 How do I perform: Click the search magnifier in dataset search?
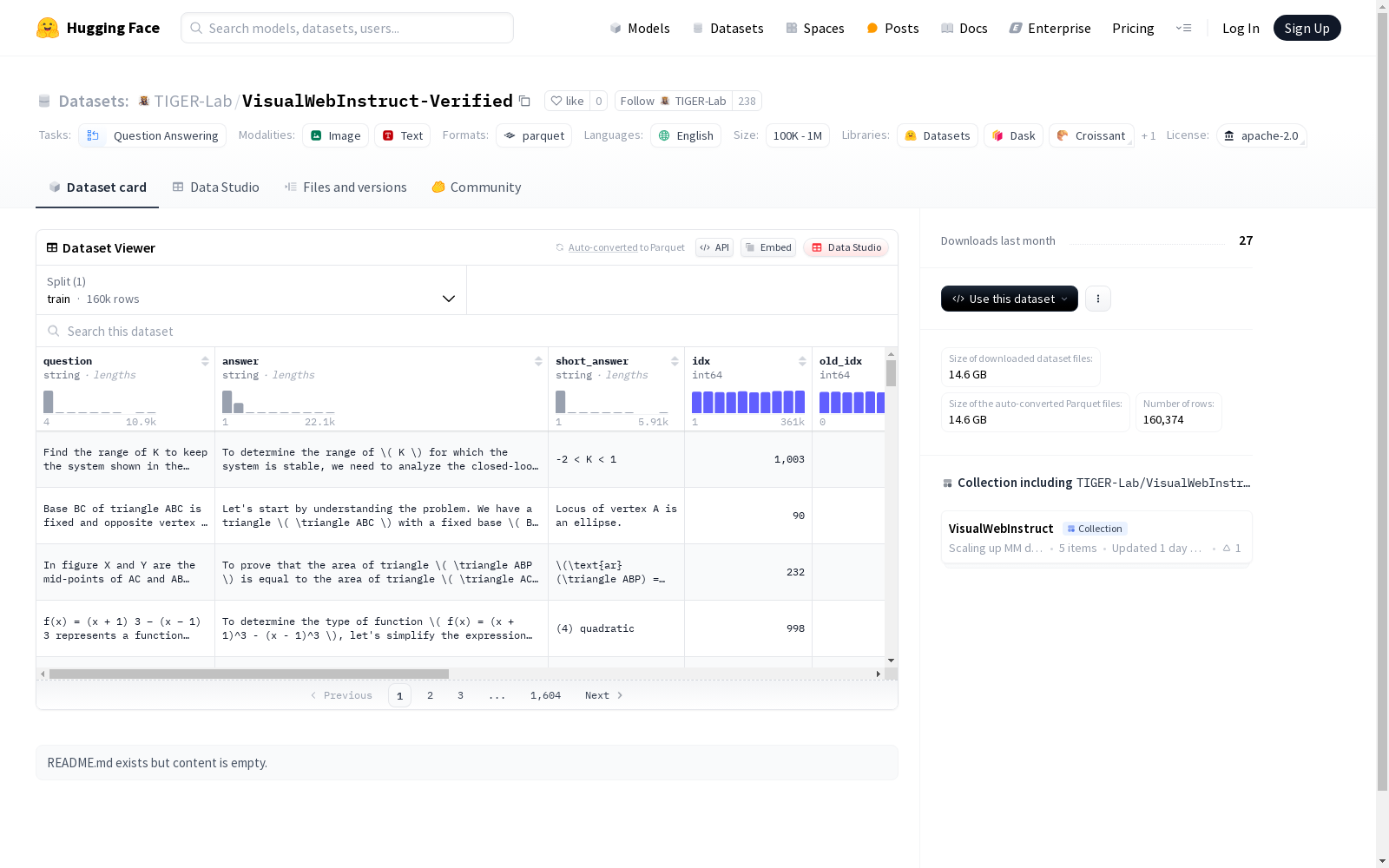point(54,331)
